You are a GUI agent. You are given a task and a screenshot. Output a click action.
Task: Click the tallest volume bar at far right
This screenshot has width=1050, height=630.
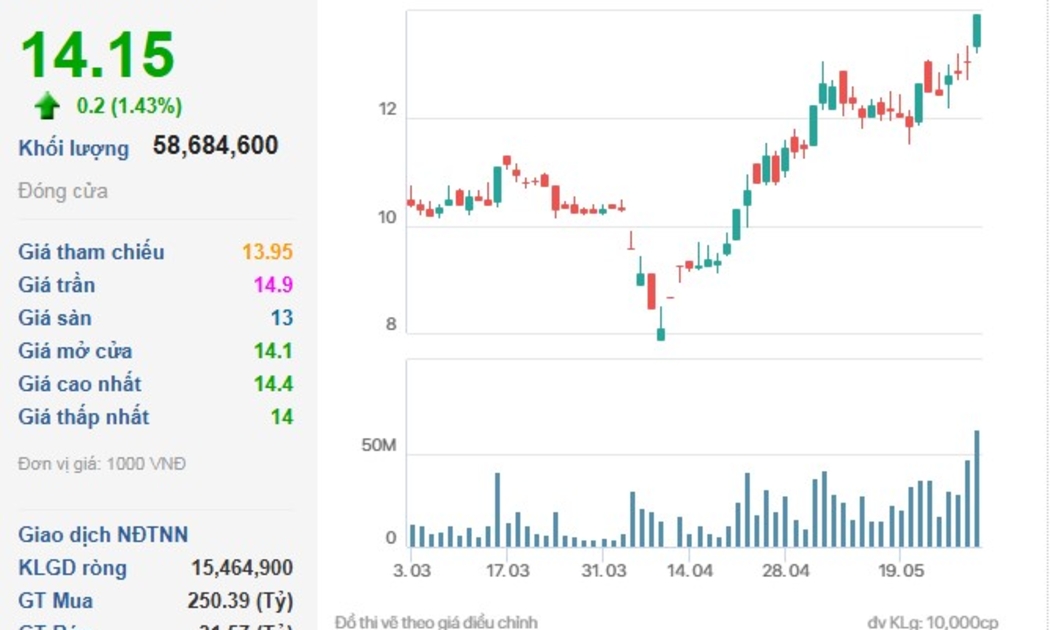[x=977, y=489]
